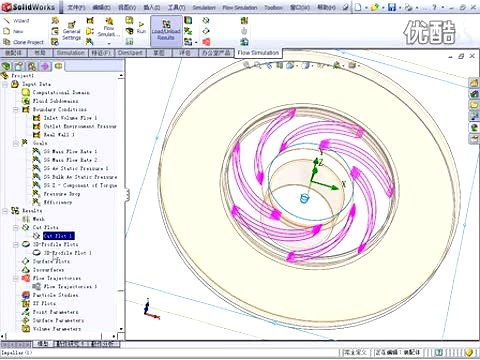Click the XY Plots icon
The height and width of the screenshot is (360, 480).
[26, 303]
